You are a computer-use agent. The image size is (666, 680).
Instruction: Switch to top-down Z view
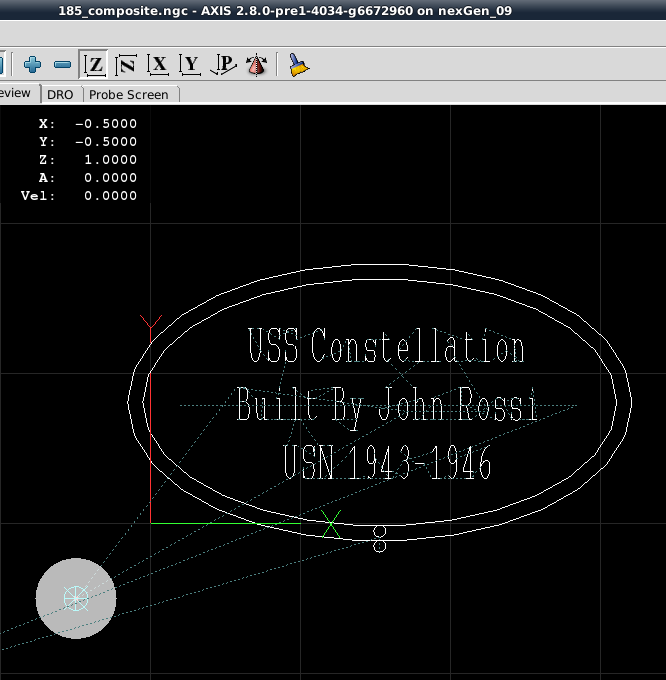(95, 65)
